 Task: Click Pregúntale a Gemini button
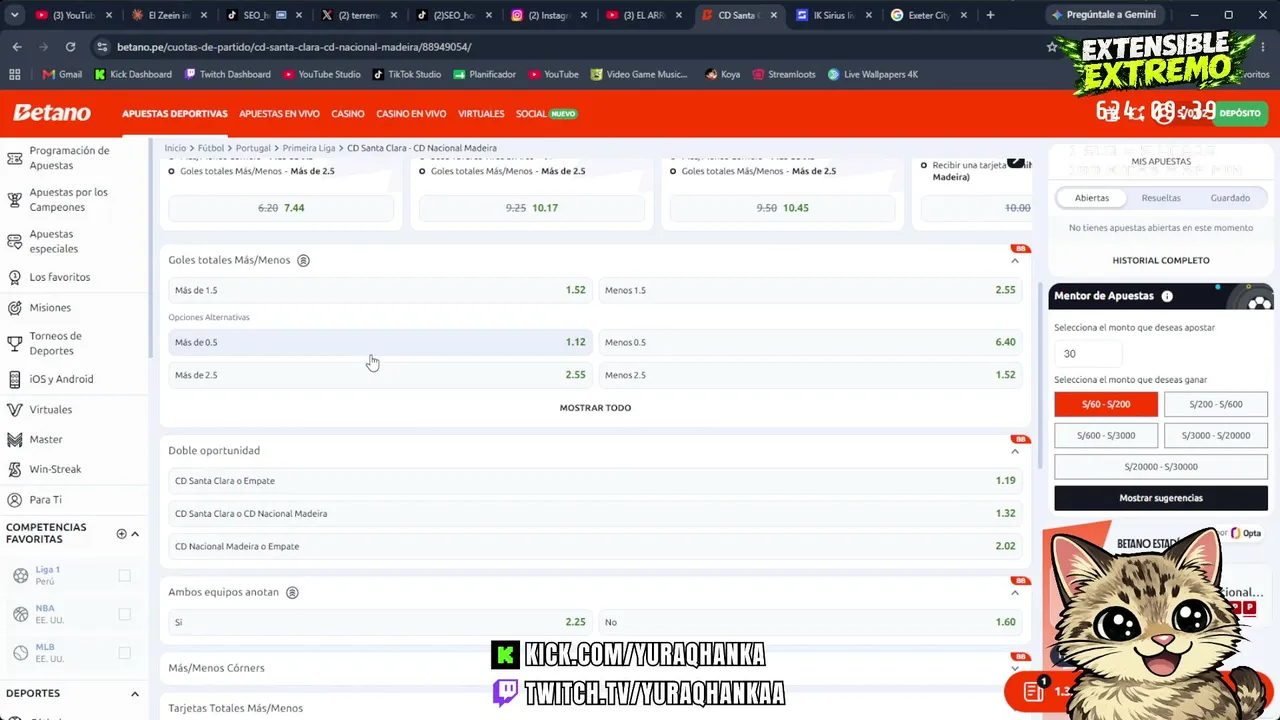[x=1103, y=15]
